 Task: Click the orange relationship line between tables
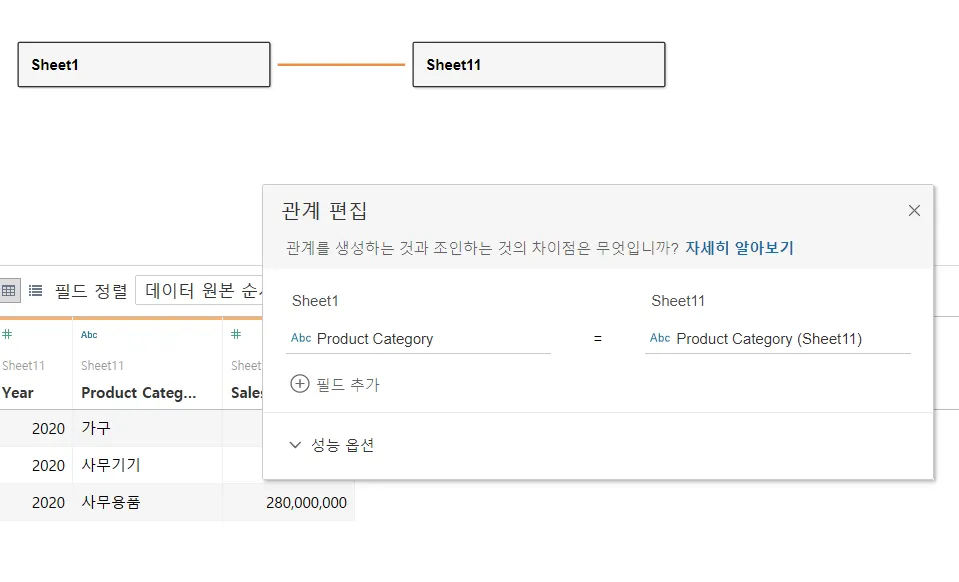341,65
